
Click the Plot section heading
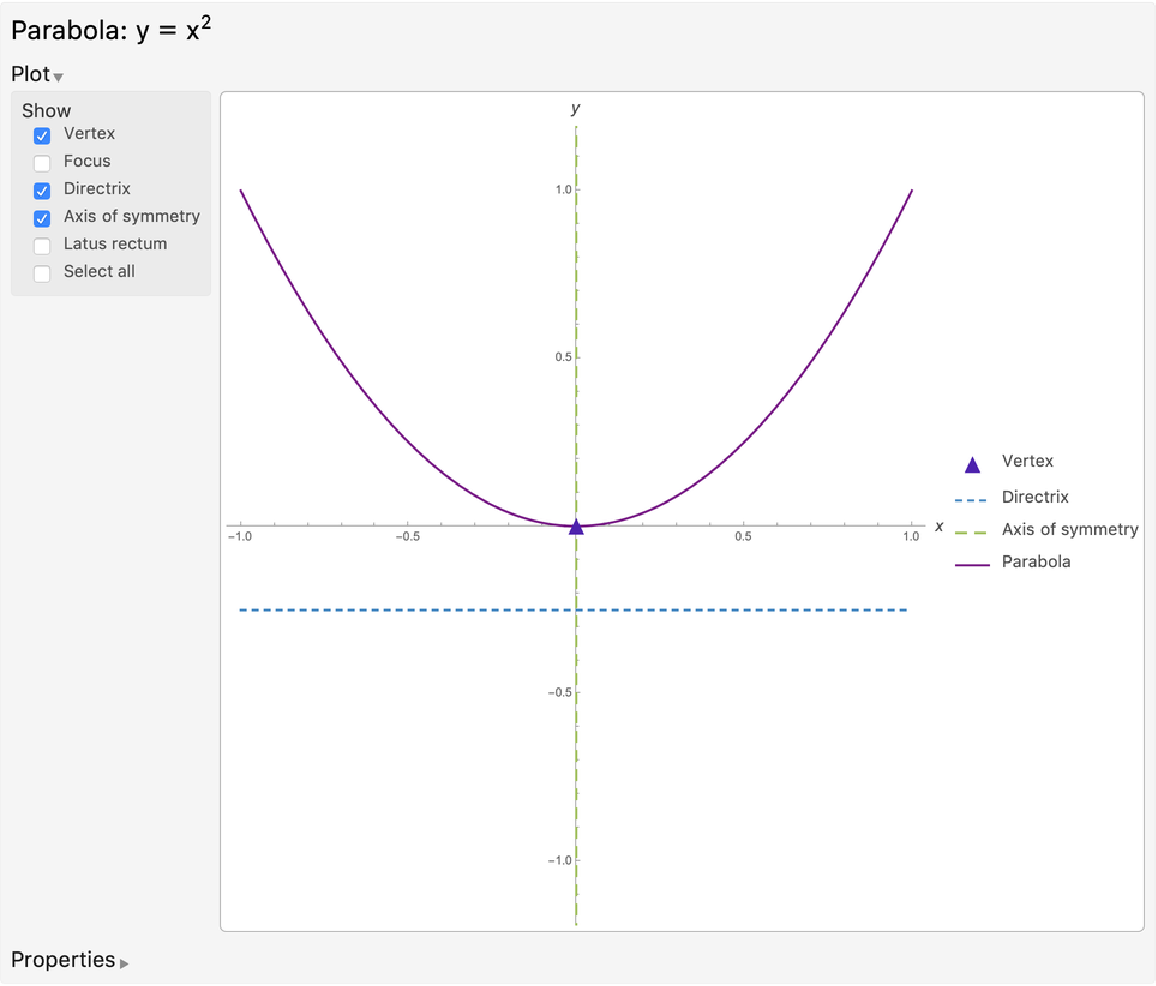click(30, 74)
